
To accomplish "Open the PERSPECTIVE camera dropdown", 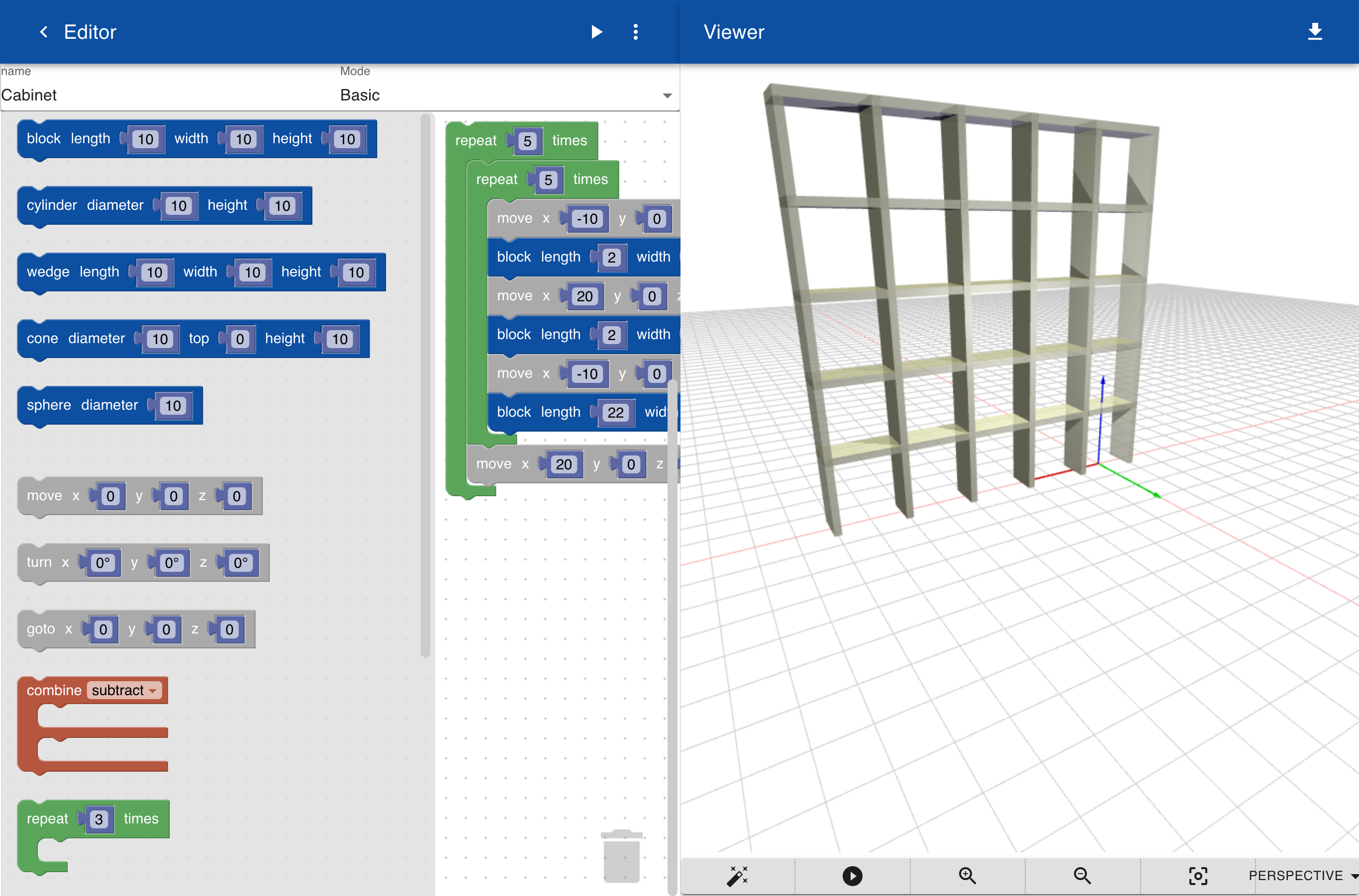I will click(1303, 876).
